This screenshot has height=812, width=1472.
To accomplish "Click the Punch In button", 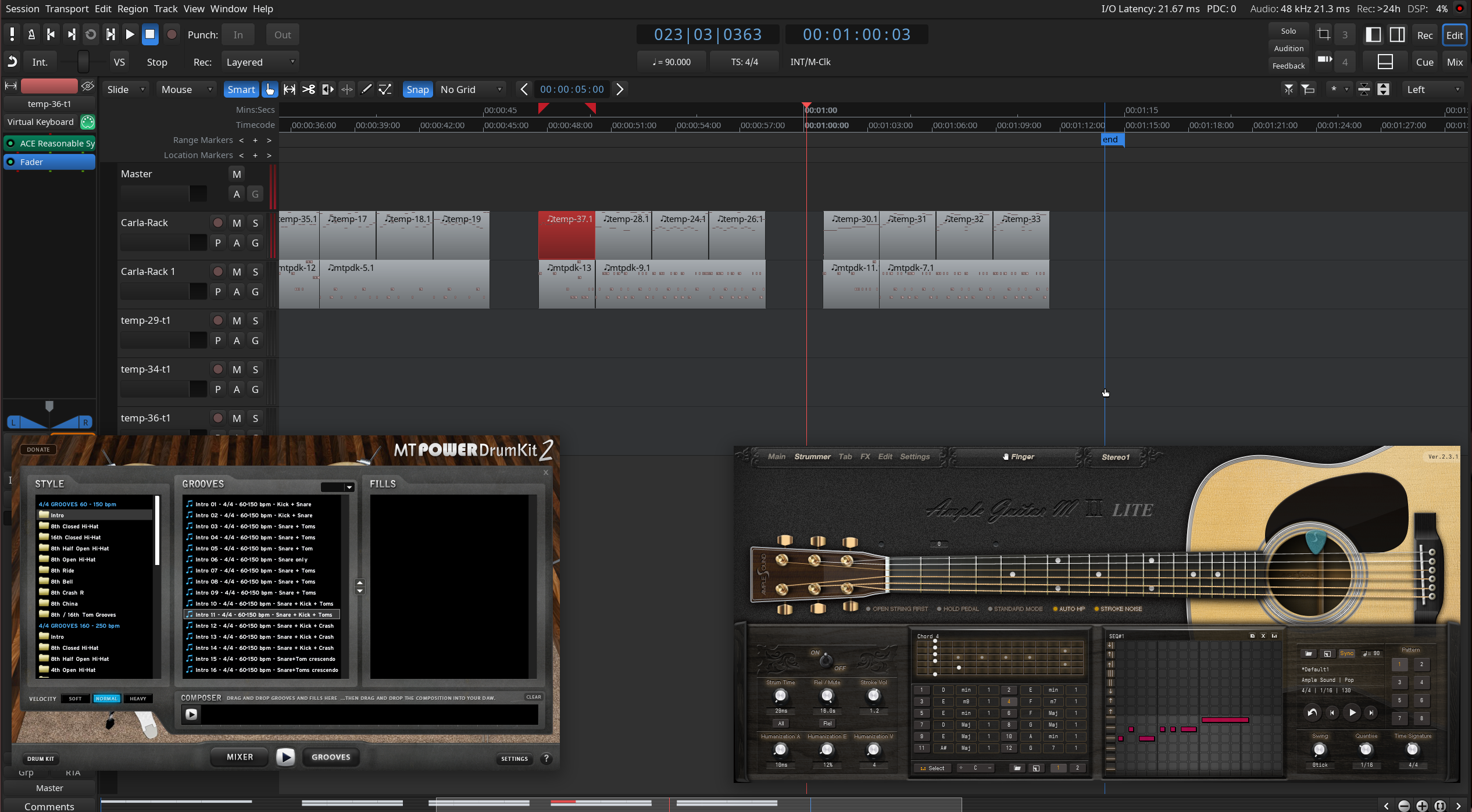I will point(238,35).
